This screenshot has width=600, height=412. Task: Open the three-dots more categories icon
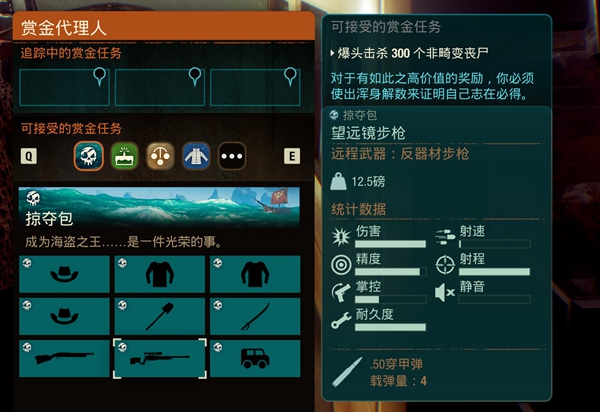click(x=232, y=156)
